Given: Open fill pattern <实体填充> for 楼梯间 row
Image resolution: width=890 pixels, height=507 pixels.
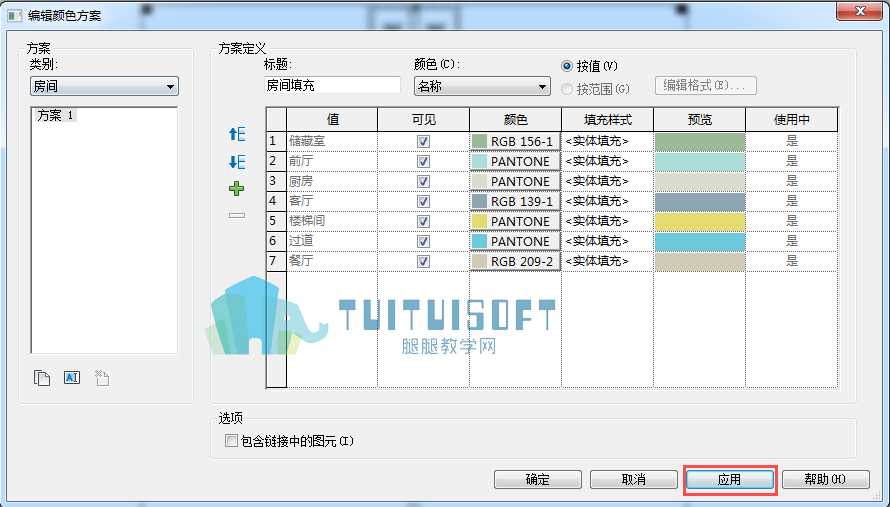Looking at the screenshot, I should (607, 221).
